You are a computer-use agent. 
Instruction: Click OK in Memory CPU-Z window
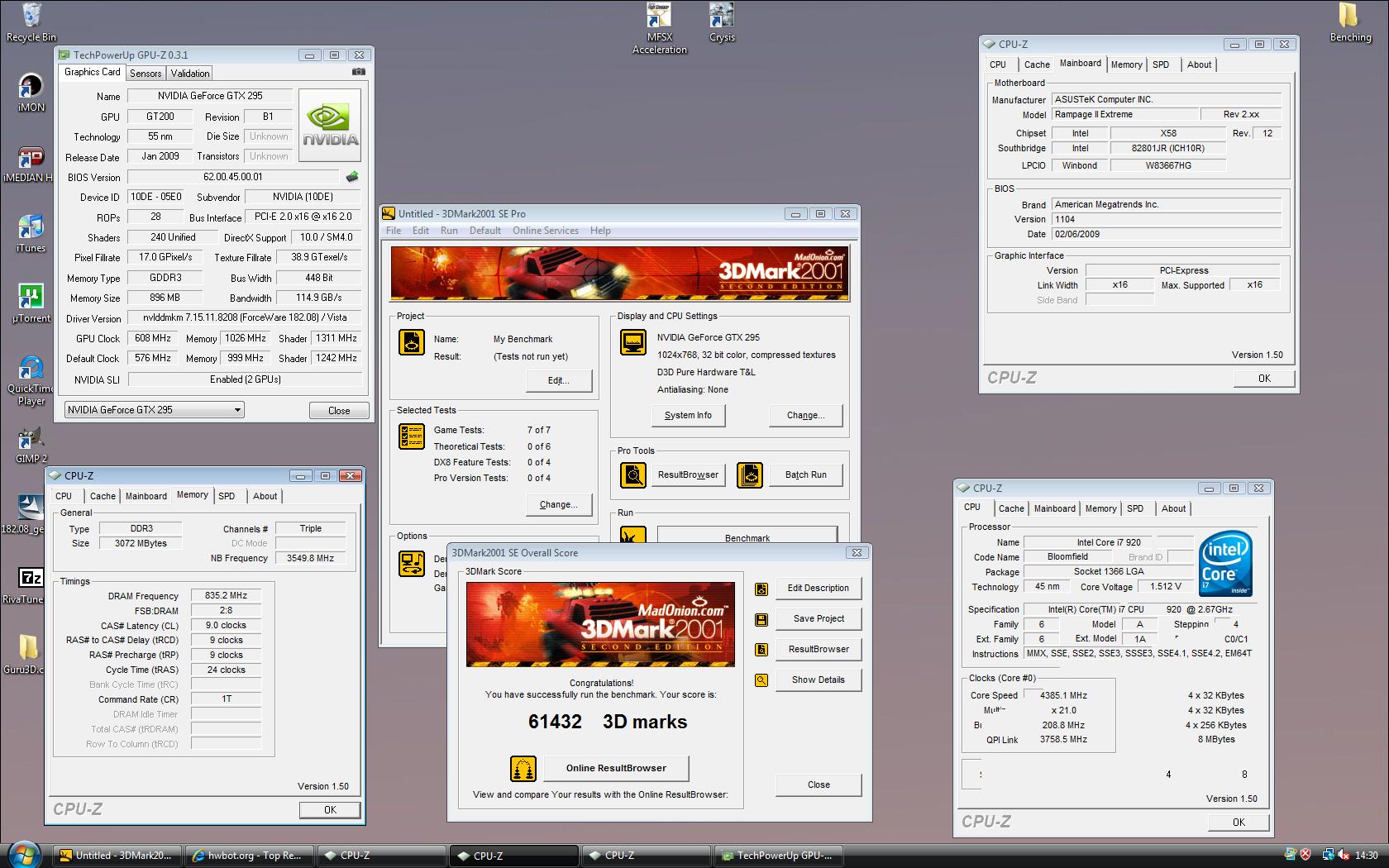[330, 810]
